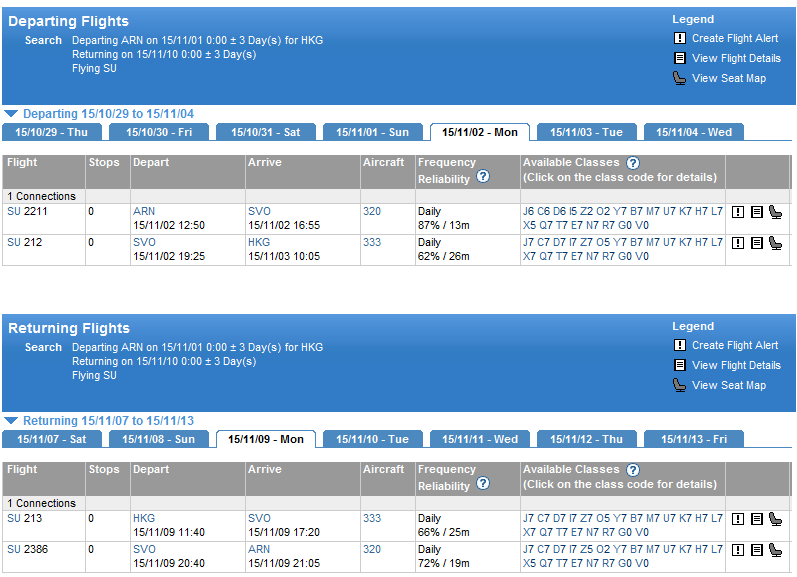Screen dimensions: 797x577
Task: Click help icon next to Frequency Reliability in departing table
Action: coord(483,177)
